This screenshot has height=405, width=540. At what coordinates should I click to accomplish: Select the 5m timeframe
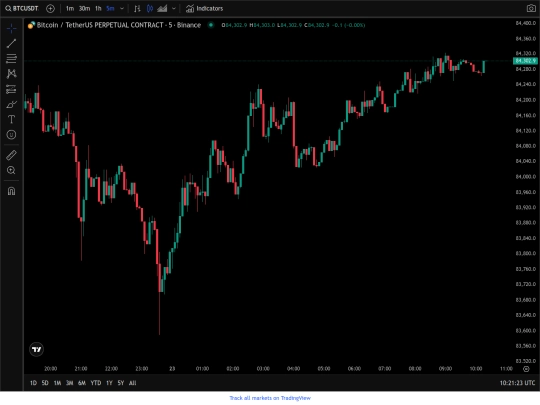110,8
